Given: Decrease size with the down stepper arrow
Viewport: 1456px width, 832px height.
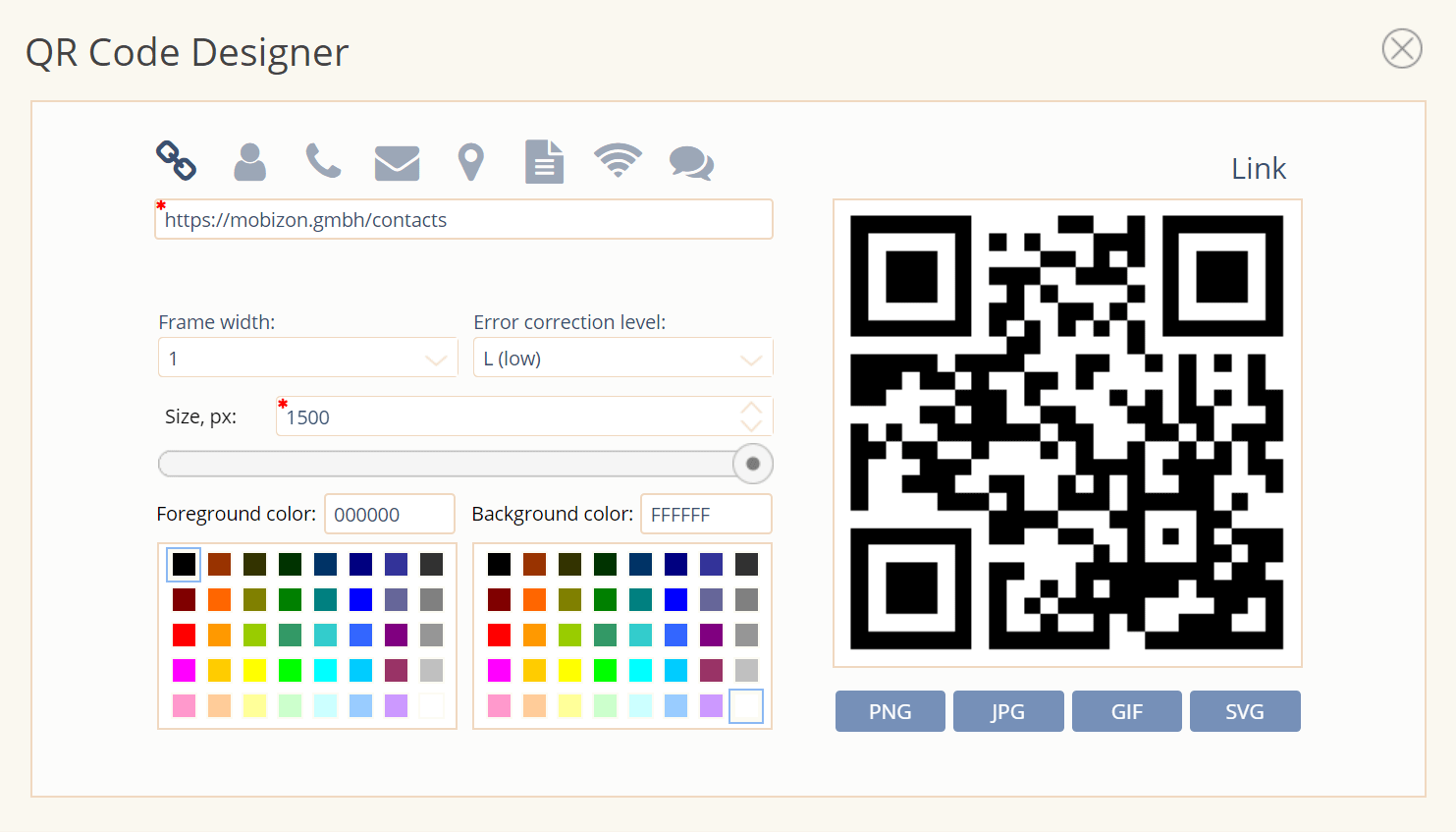Looking at the screenshot, I should click(x=751, y=425).
